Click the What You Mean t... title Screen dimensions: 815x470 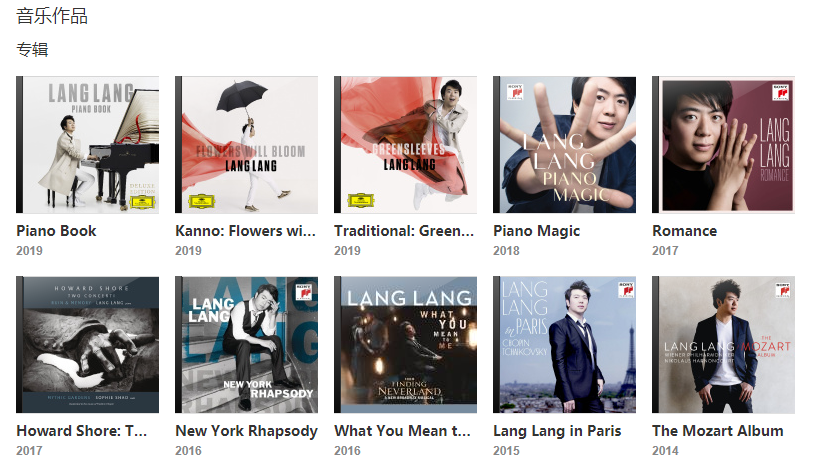[x=402, y=431]
